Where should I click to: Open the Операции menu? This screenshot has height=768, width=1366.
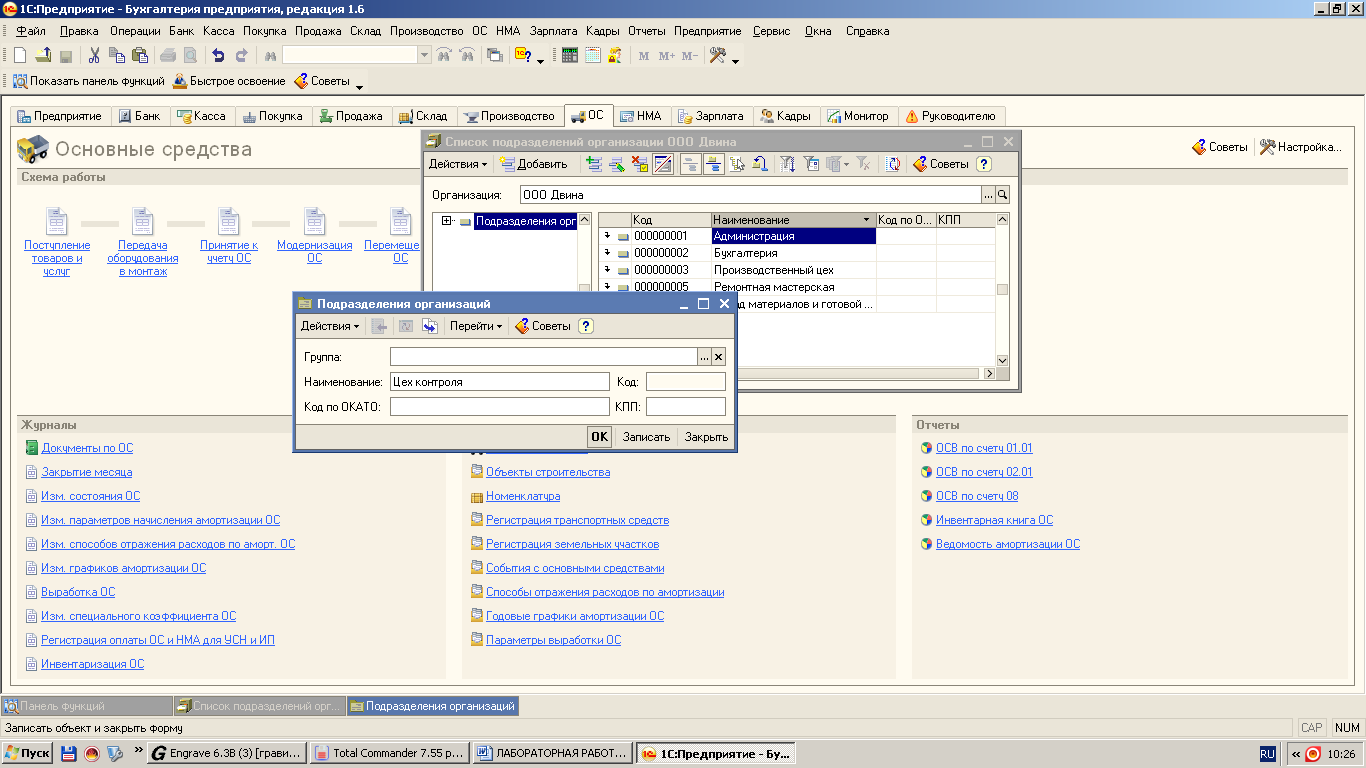pyautogui.click(x=135, y=31)
